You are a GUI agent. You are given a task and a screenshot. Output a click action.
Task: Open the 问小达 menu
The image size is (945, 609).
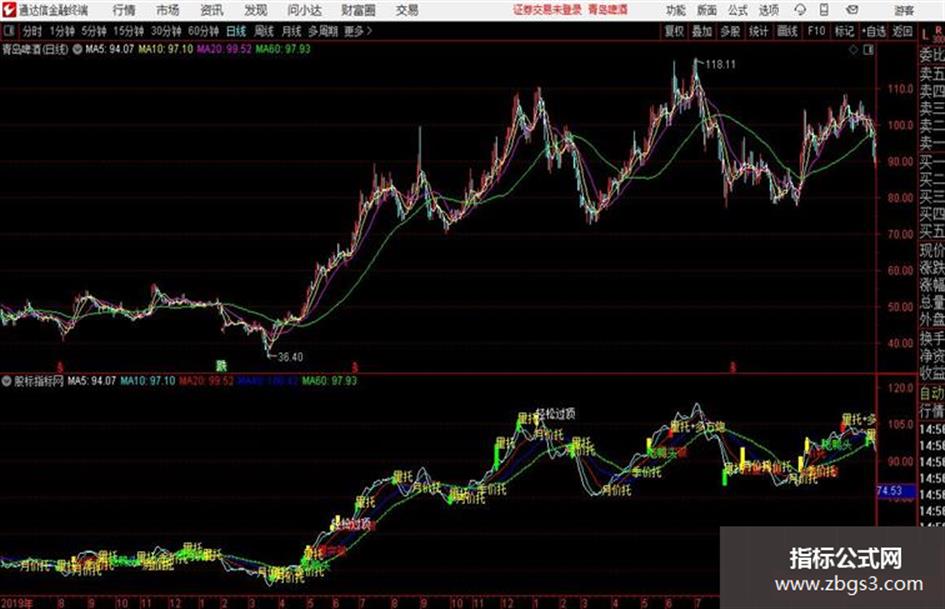tap(304, 10)
